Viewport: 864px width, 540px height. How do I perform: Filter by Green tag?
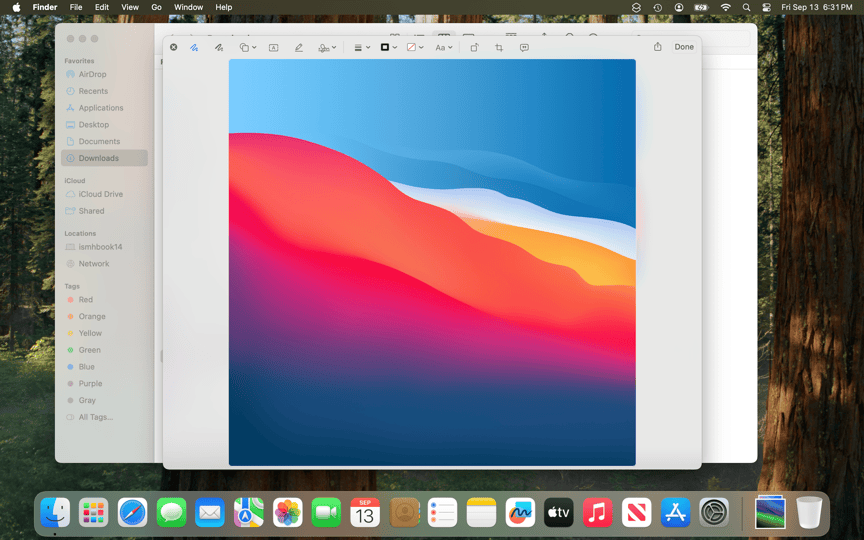click(104, 350)
